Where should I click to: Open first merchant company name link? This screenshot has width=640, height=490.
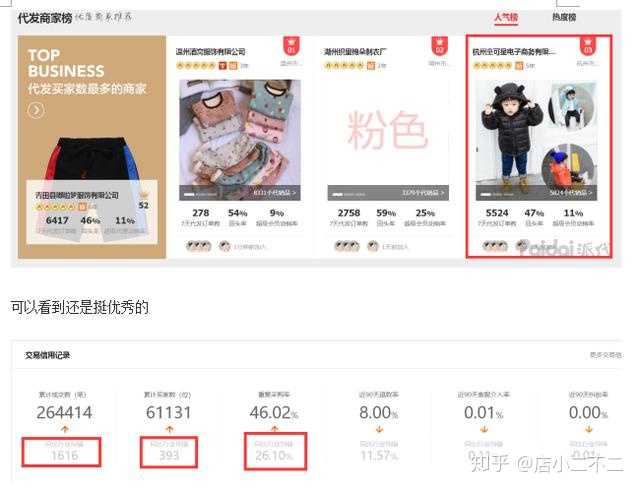coord(210,51)
